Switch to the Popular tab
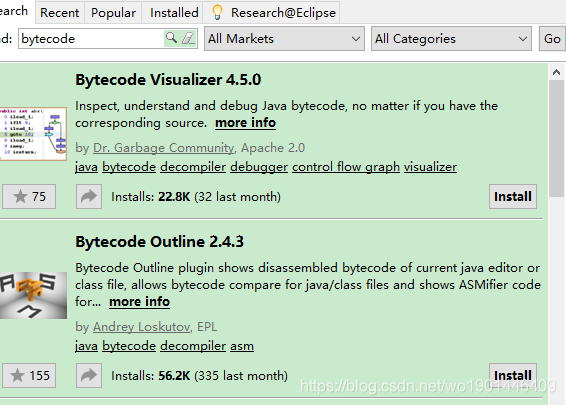566x405 pixels. coord(113,13)
